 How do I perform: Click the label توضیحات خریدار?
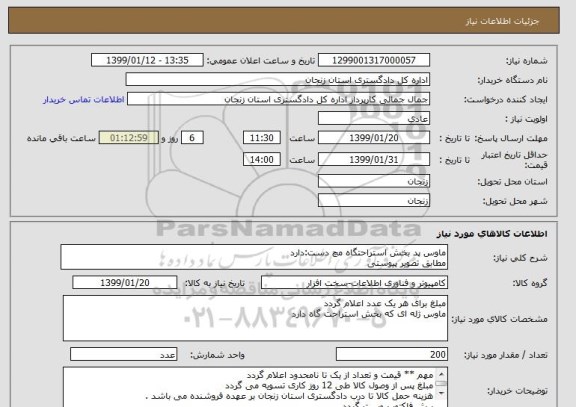pos(517,391)
